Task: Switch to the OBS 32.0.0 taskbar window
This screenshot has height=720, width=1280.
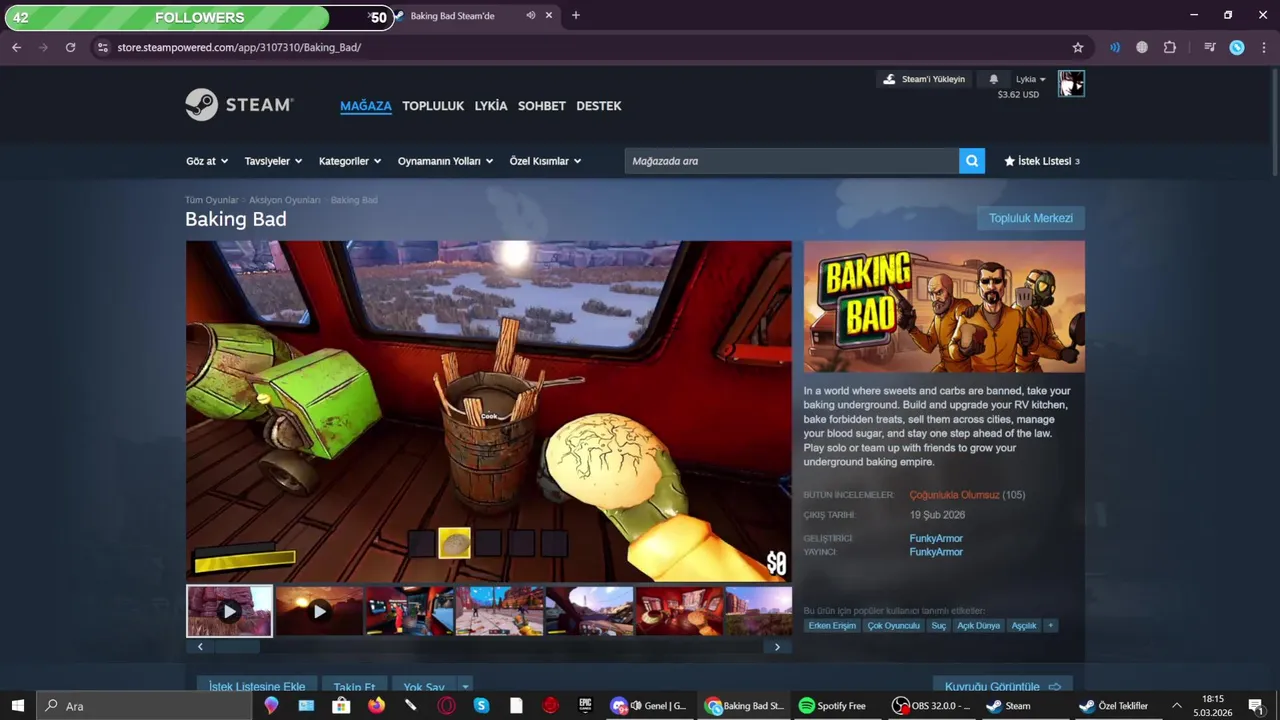Action: point(932,706)
